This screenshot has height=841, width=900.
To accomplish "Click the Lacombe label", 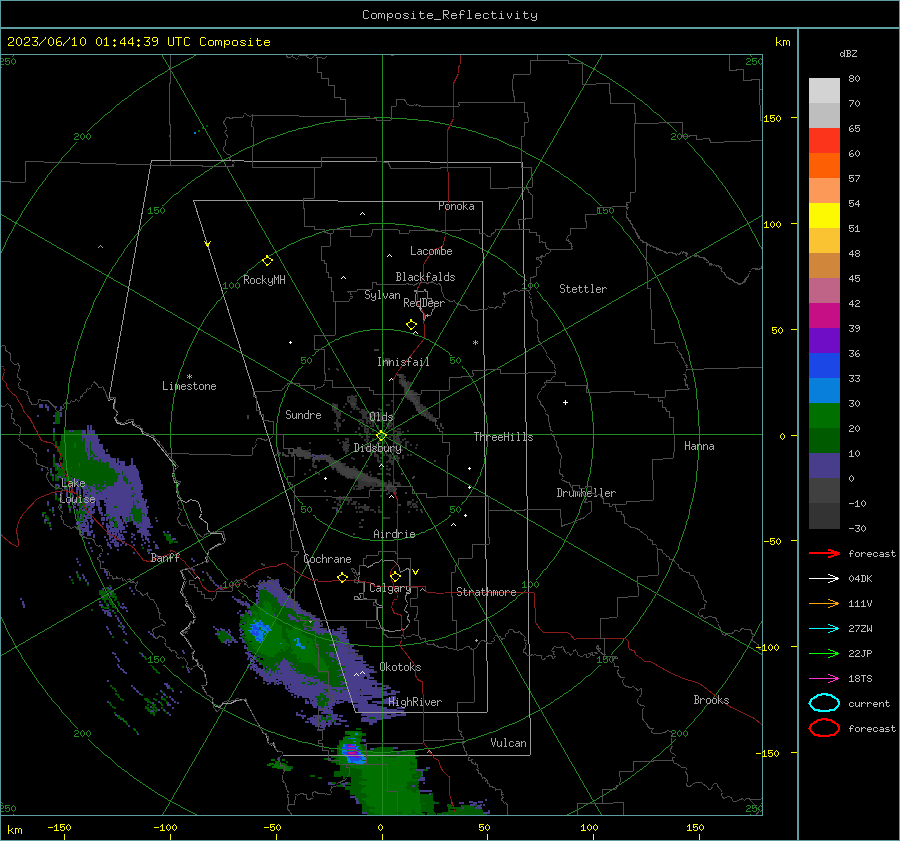I will pos(431,251).
